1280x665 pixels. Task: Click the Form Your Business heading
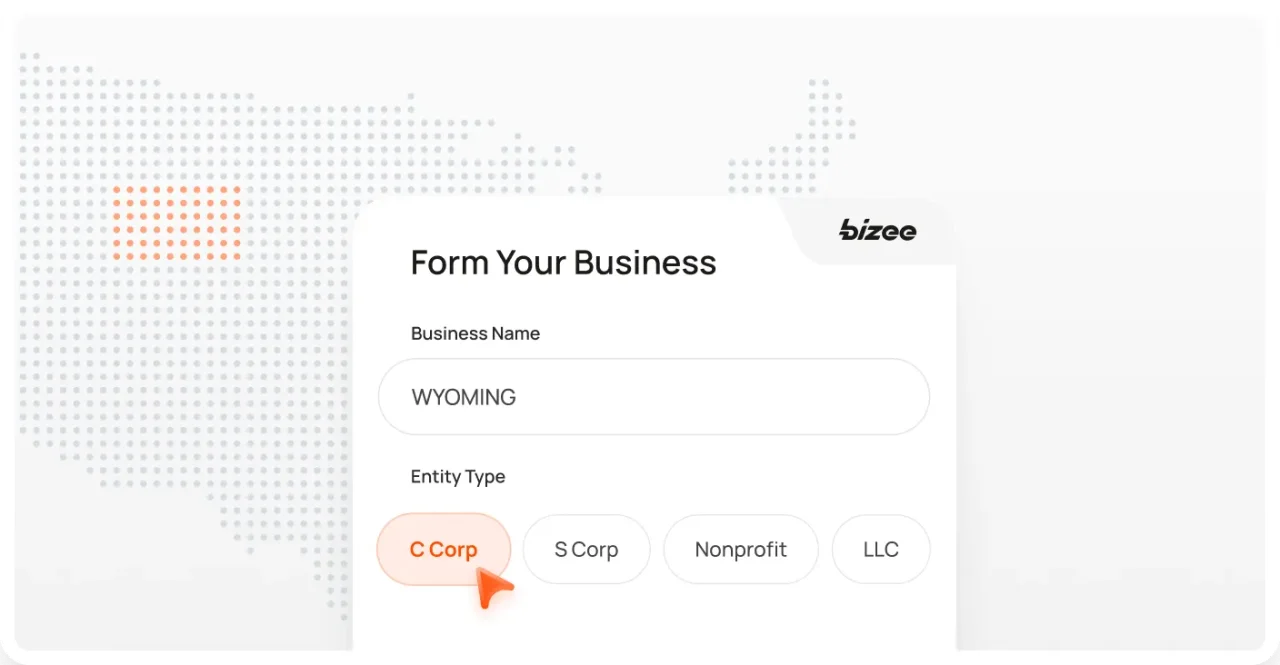563,262
